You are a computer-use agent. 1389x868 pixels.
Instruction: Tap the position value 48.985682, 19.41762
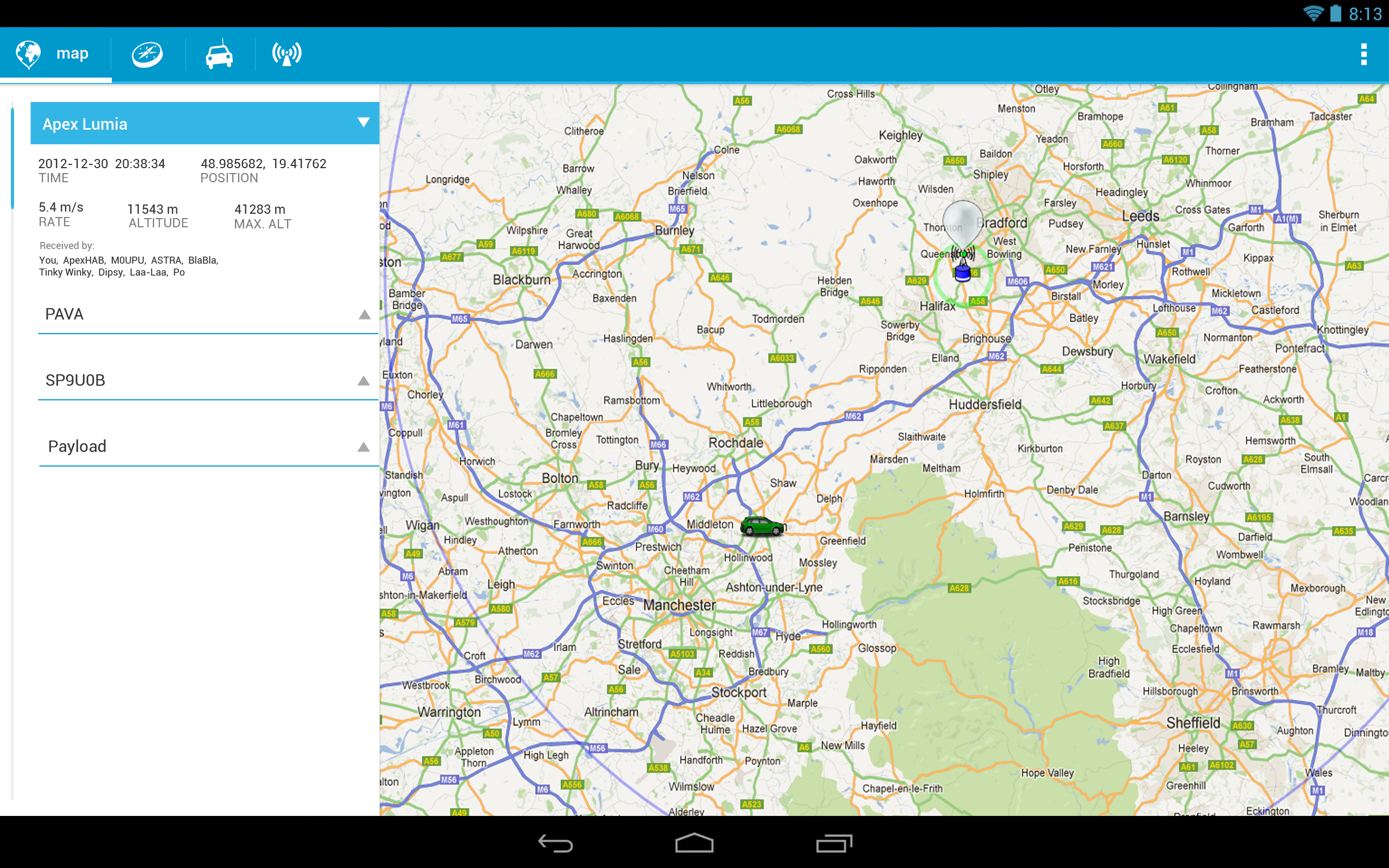(x=264, y=164)
